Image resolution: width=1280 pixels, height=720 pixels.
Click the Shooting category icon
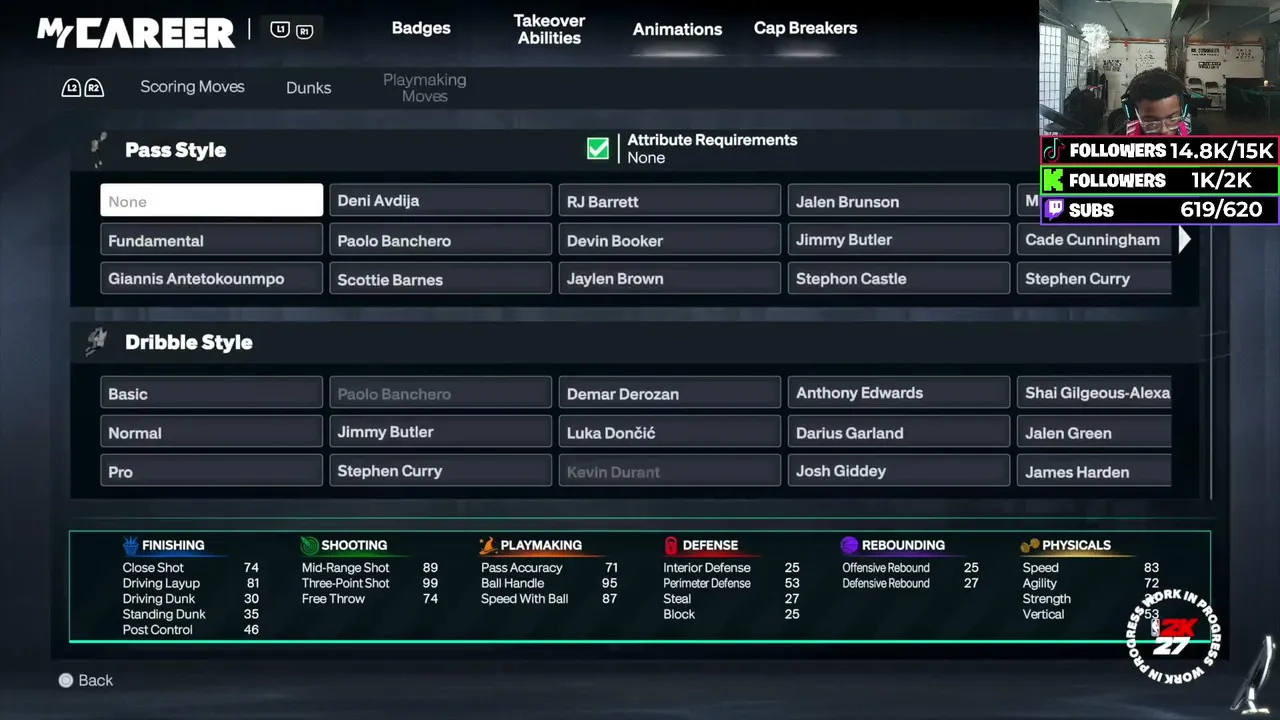[x=309, y=545]
